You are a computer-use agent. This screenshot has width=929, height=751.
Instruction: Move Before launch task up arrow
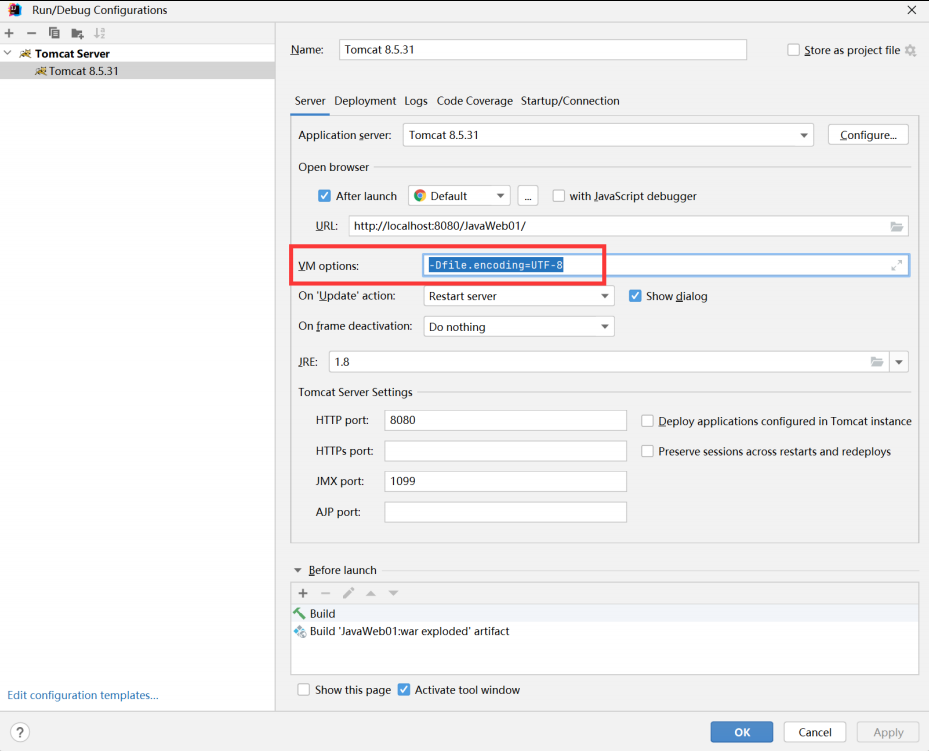(x=371, y=593)
